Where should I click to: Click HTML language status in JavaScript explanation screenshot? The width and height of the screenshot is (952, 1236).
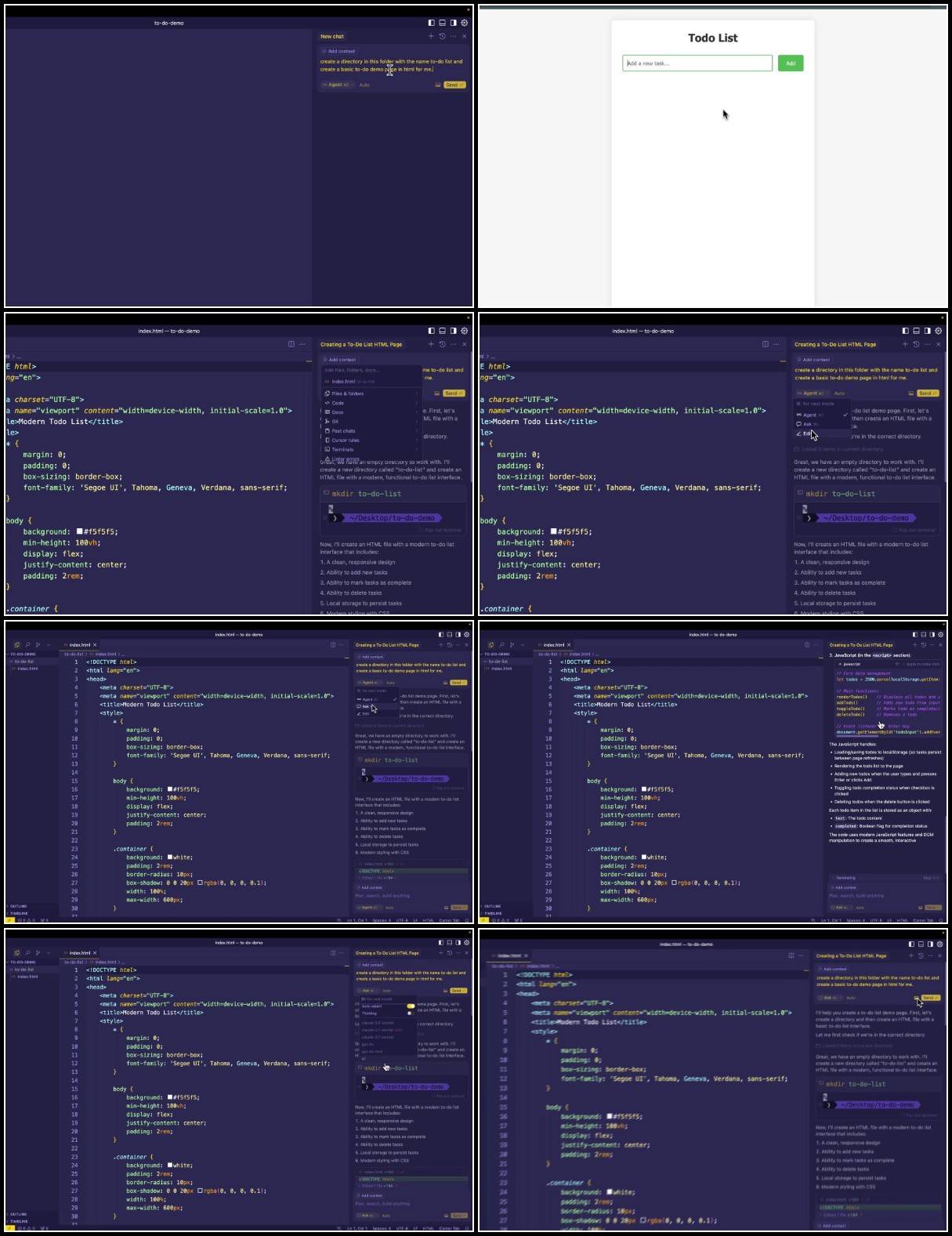(902, 920)
